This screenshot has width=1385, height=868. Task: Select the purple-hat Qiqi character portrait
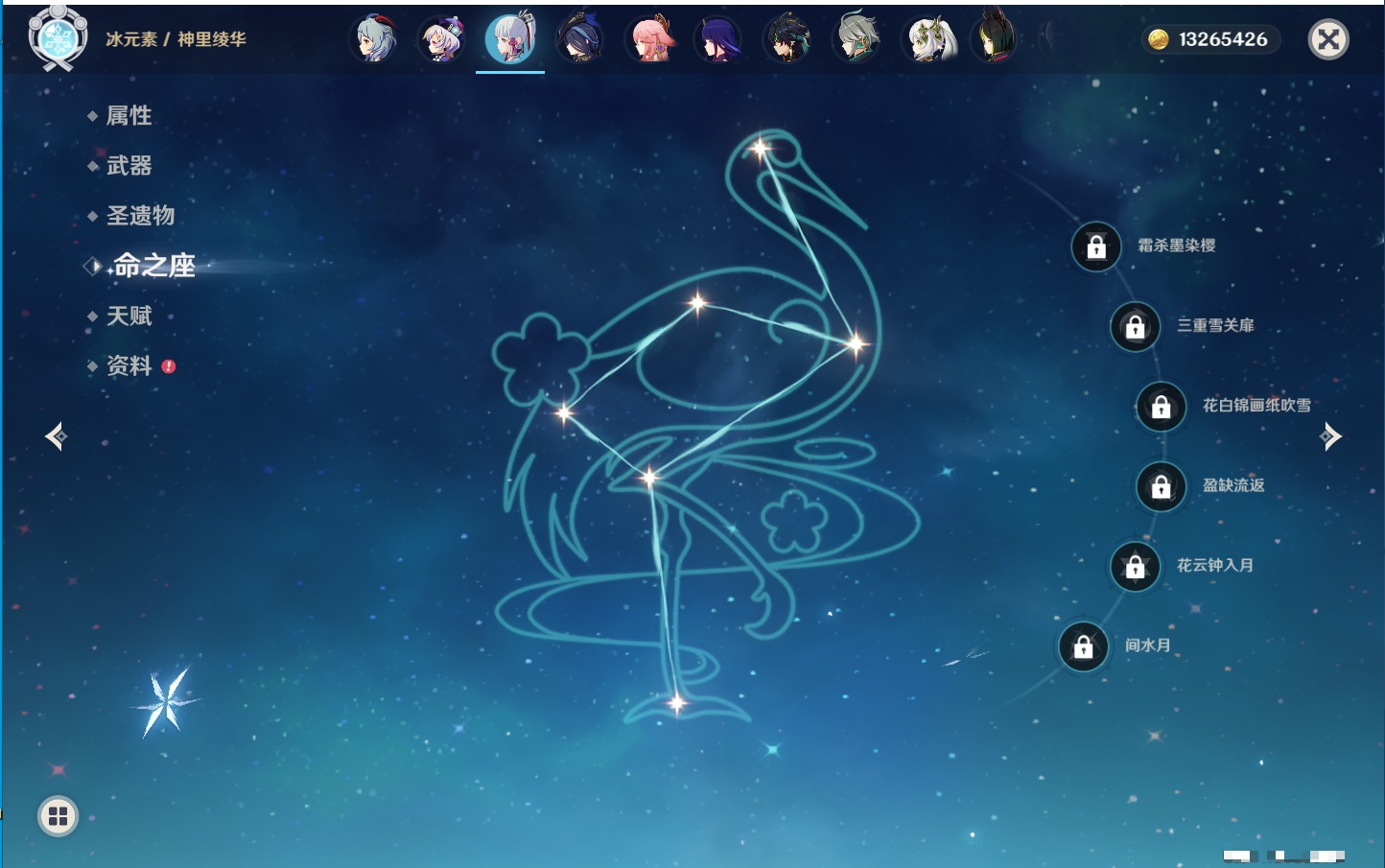pyautogui.click(x=443, y=39)
